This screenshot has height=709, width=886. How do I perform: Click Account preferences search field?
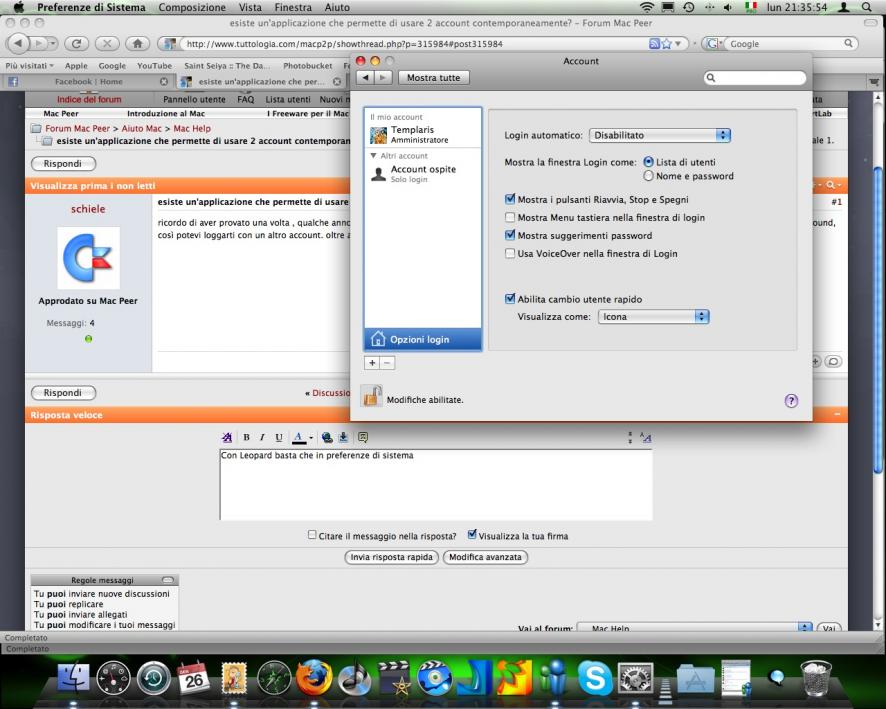point(754,77)
